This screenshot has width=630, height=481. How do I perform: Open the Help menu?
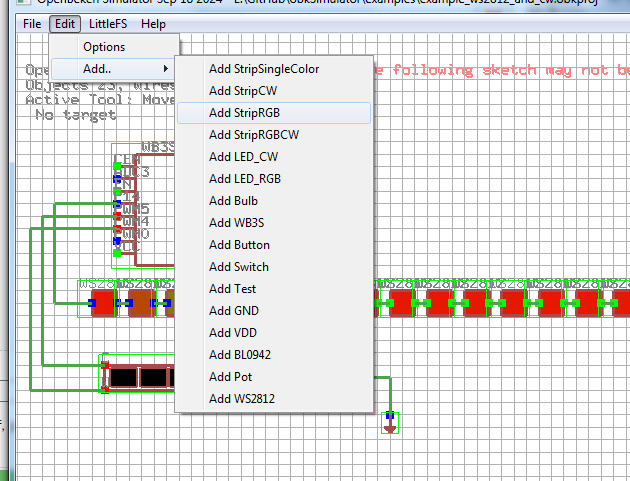(153, 24)
